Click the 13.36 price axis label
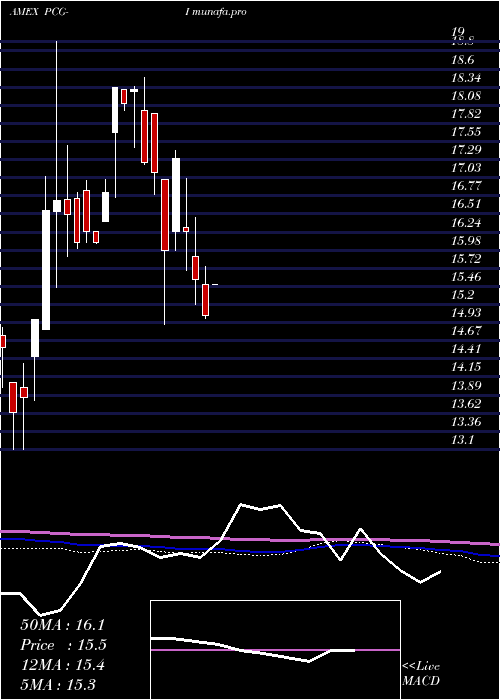This screenshot has width=500, height=700. tap(466, 421)
